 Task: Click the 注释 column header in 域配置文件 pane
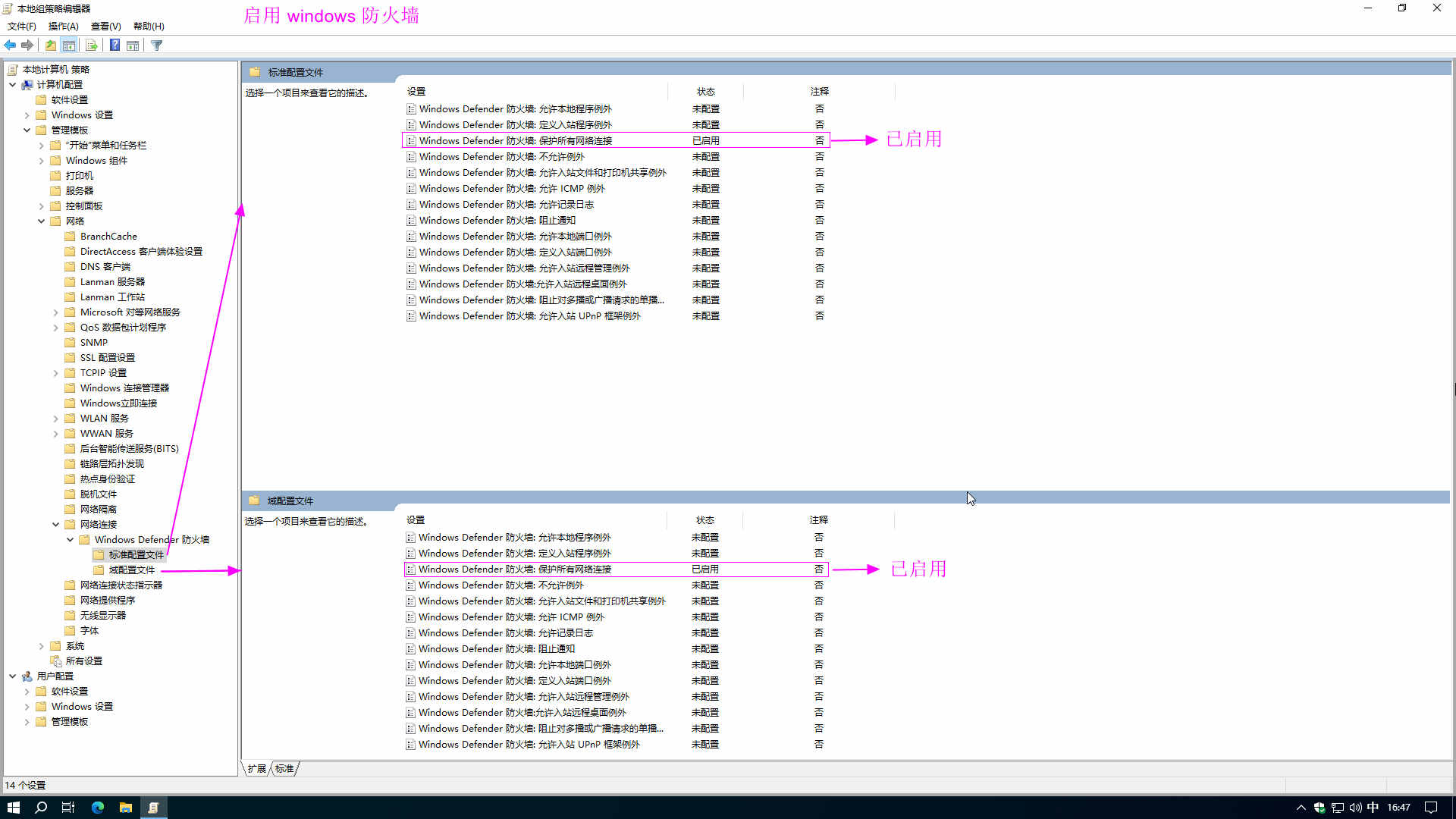coord(819,519)
